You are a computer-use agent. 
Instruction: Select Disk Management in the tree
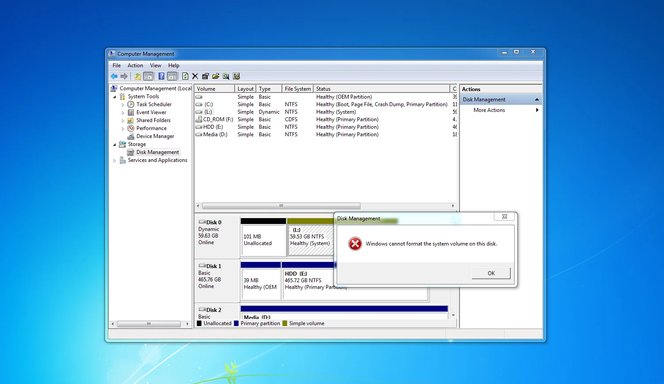click(158, 152)
